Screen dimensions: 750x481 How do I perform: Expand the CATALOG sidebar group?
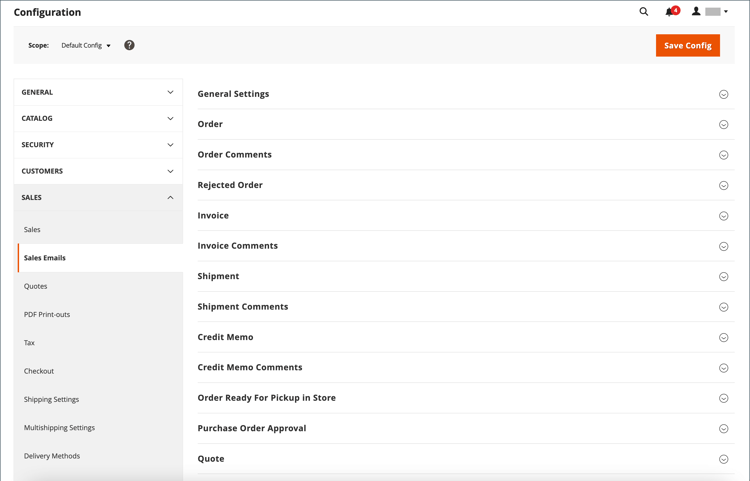point(98,118)
